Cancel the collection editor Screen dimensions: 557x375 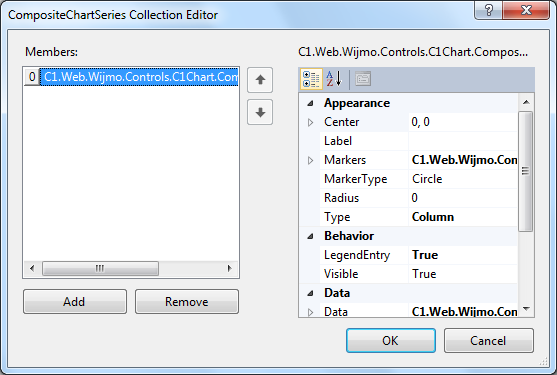point(489,341)
